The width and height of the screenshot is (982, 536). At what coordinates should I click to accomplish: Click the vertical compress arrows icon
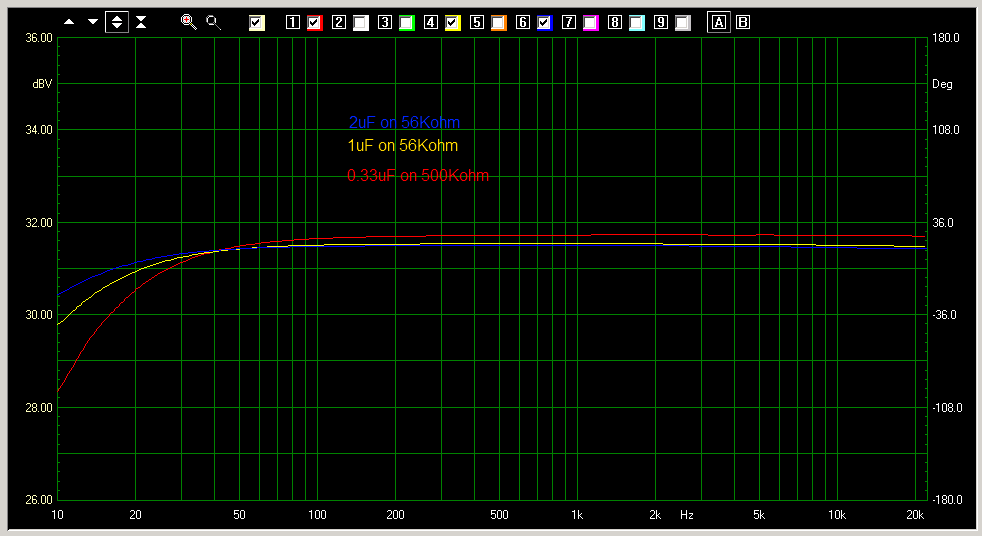[141, 22]
